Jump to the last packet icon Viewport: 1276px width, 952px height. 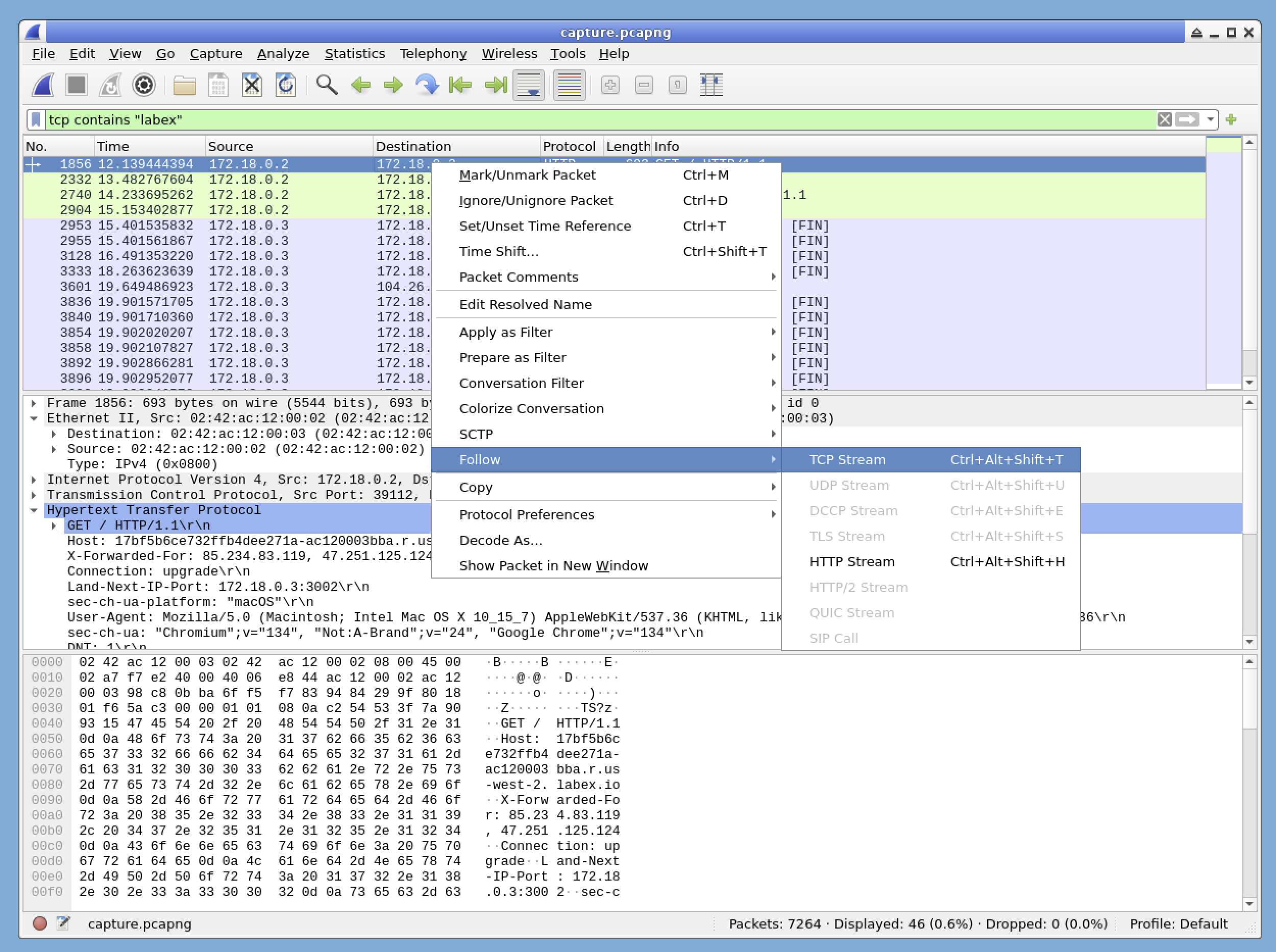(495, 85)
